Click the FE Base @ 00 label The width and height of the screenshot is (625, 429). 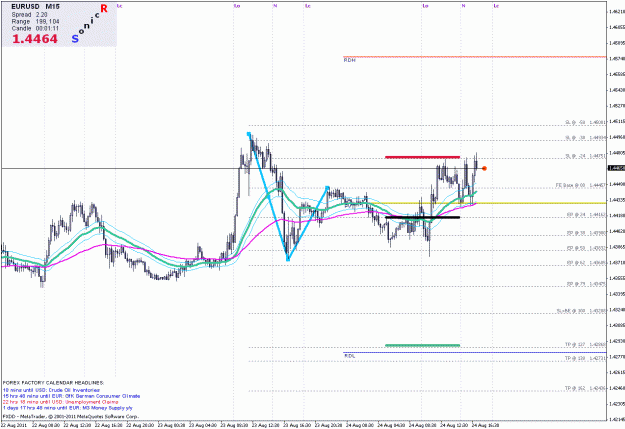581,185
